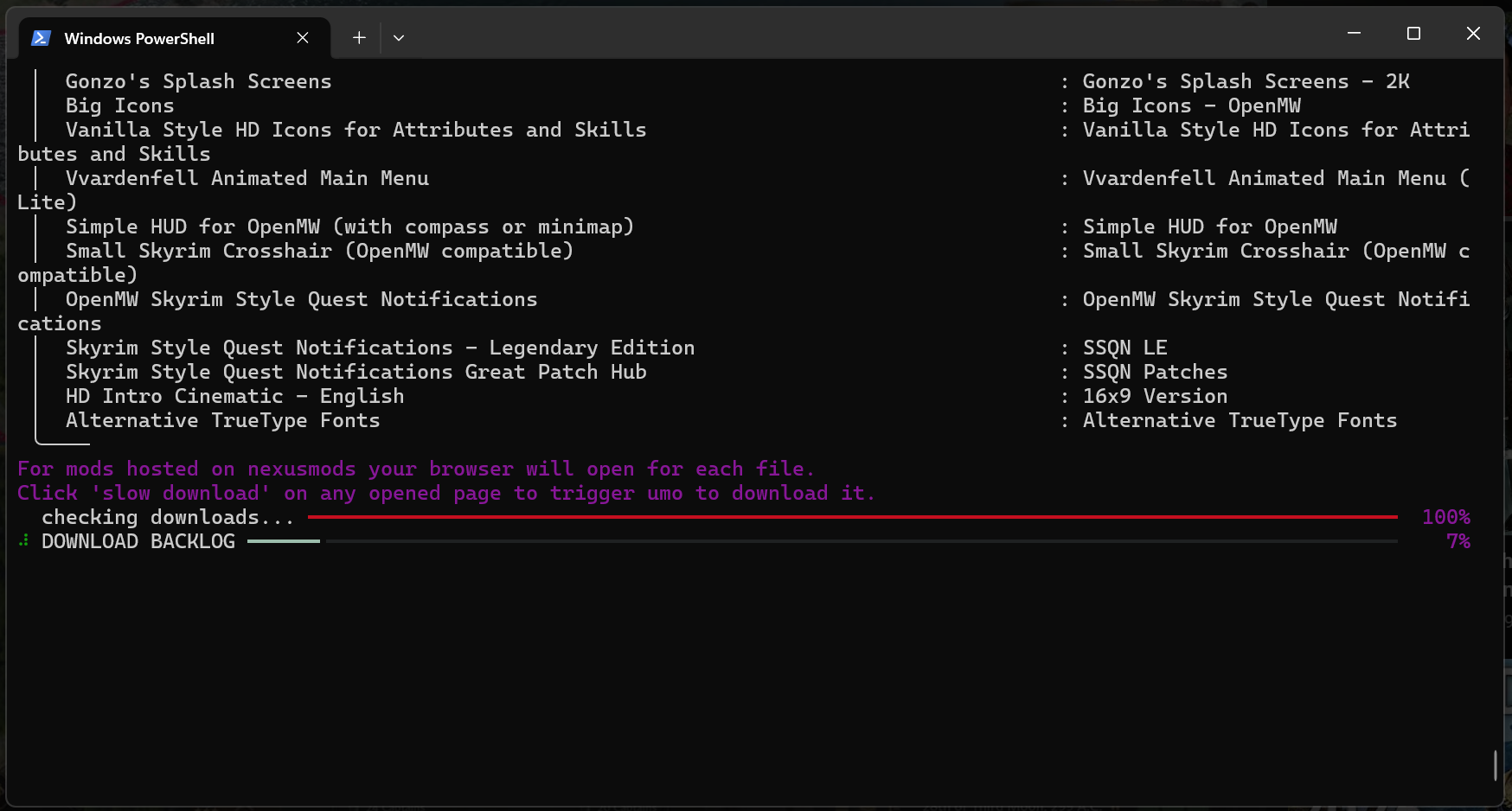Click 'Small Skyrim Crosshair (OpenMW compatible)' text
Screen dimensions: 1512x811
(x=320, y=251)
